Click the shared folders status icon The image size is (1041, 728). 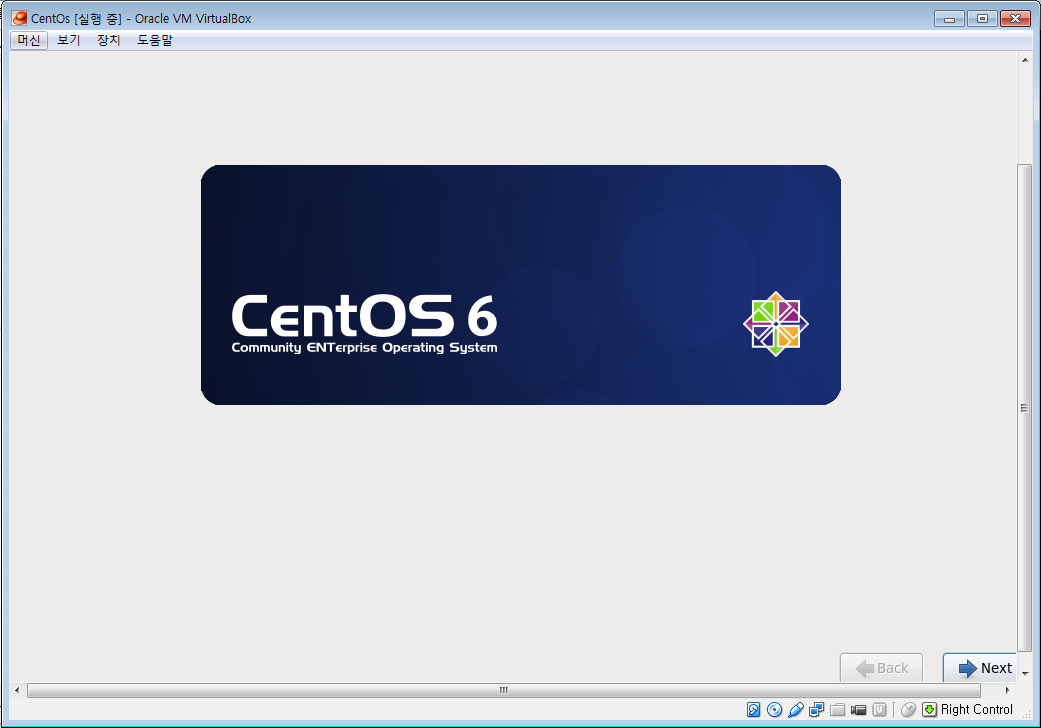tap(838, 709)
